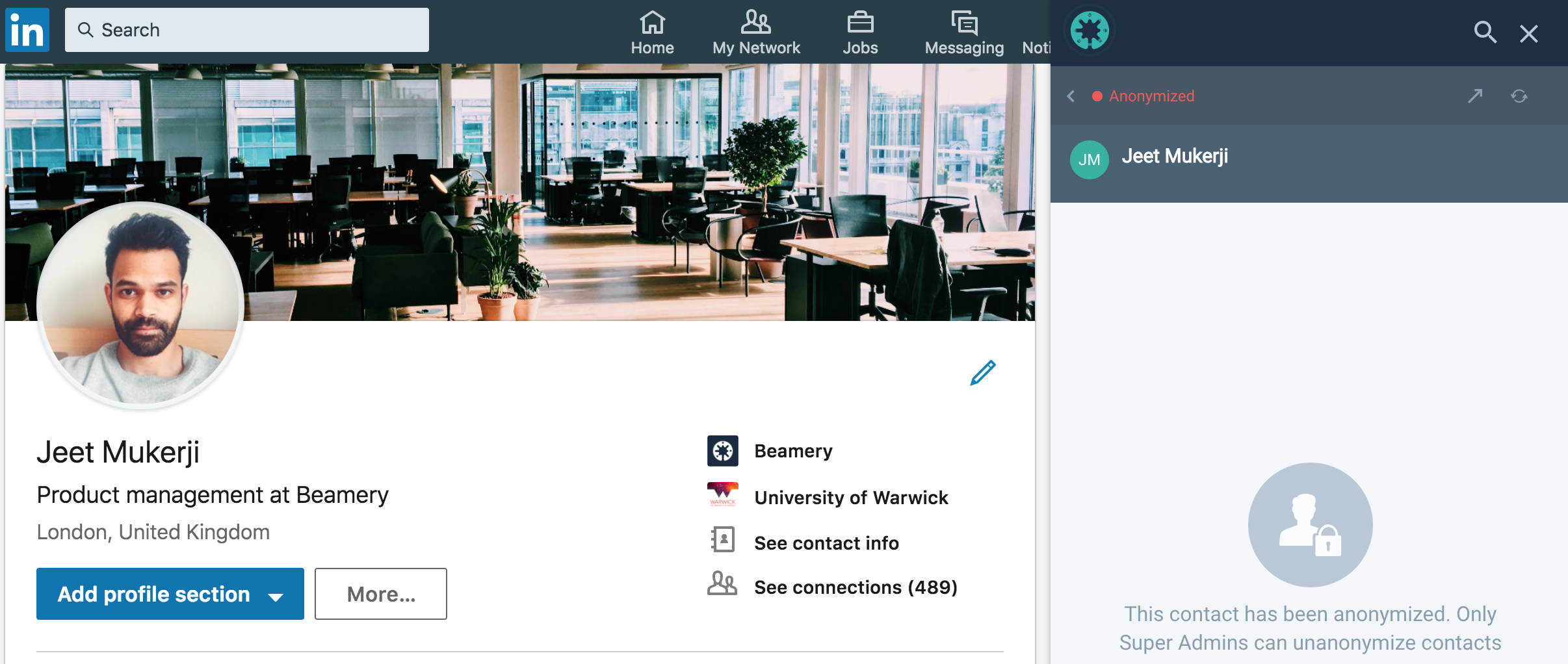Click the profile photo of Jeet Mukerji
The height and width of the screenshot is (664, 1568).
140,305
